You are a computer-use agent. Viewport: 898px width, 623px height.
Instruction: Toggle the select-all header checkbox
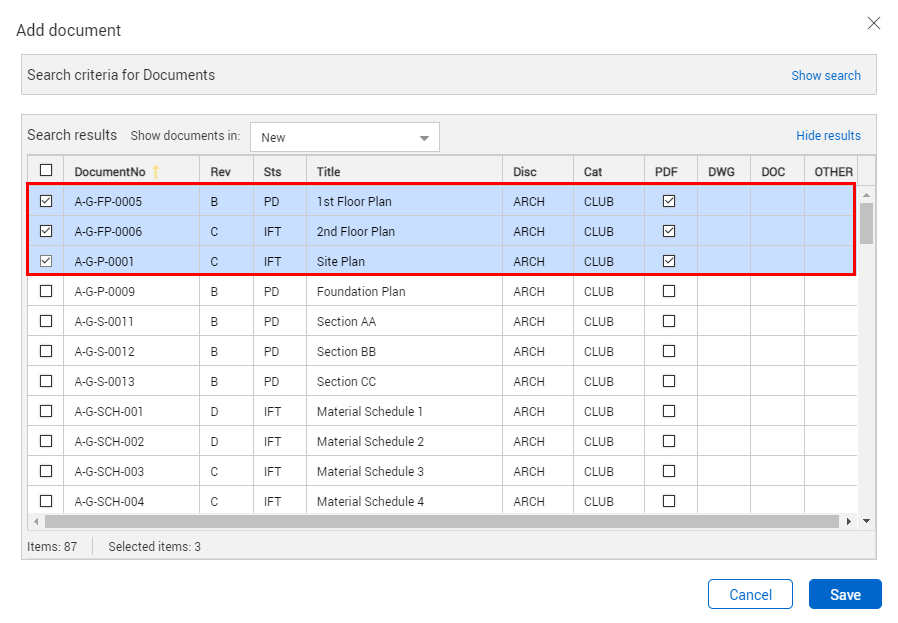(x=46, y=171)
